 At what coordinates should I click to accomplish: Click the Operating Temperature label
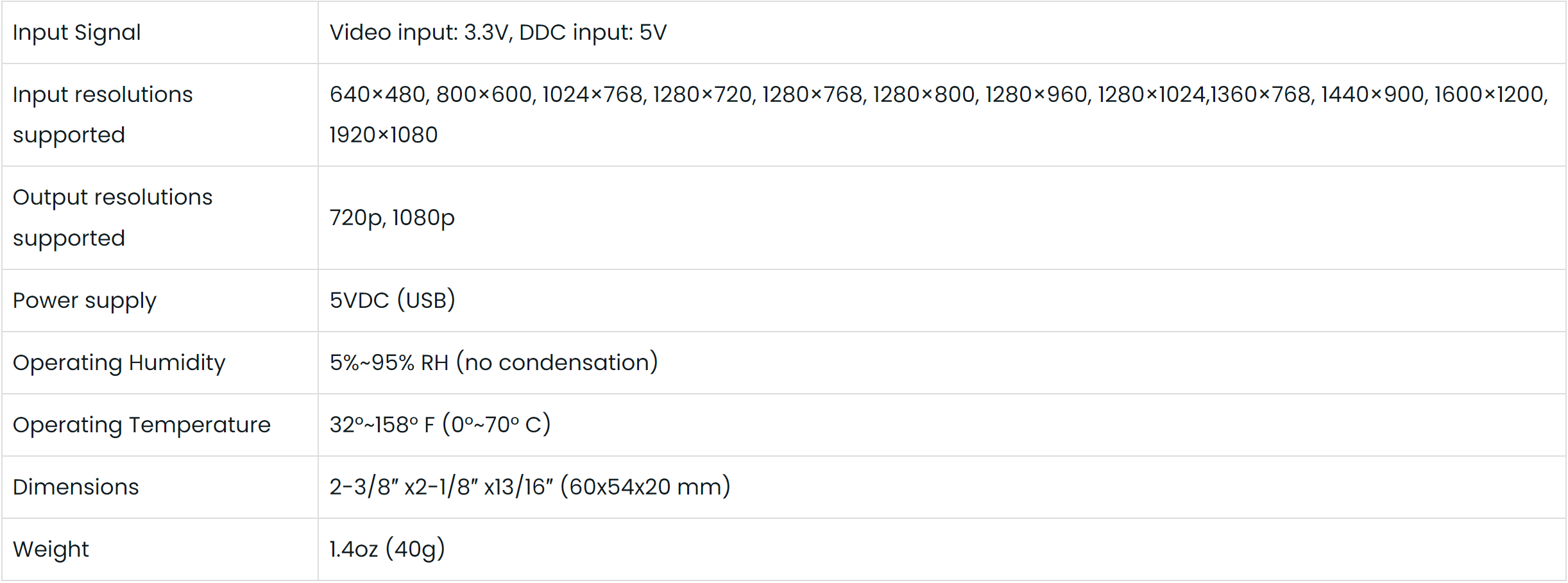(x=141, y=425)
